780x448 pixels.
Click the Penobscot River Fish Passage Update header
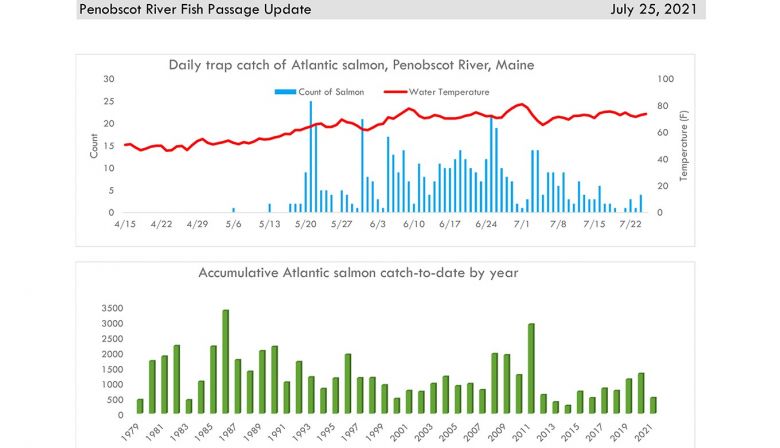click(x=194, y=9)
